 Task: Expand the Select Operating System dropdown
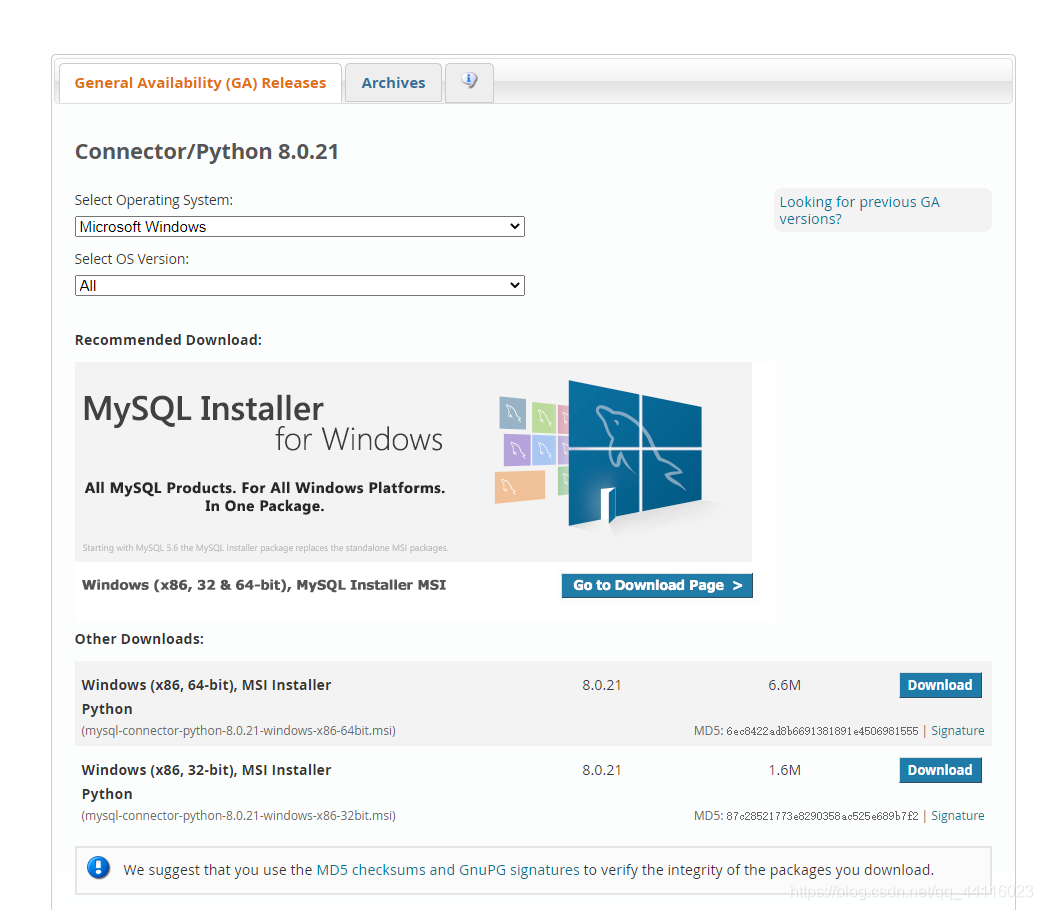(x=299, y=227)
